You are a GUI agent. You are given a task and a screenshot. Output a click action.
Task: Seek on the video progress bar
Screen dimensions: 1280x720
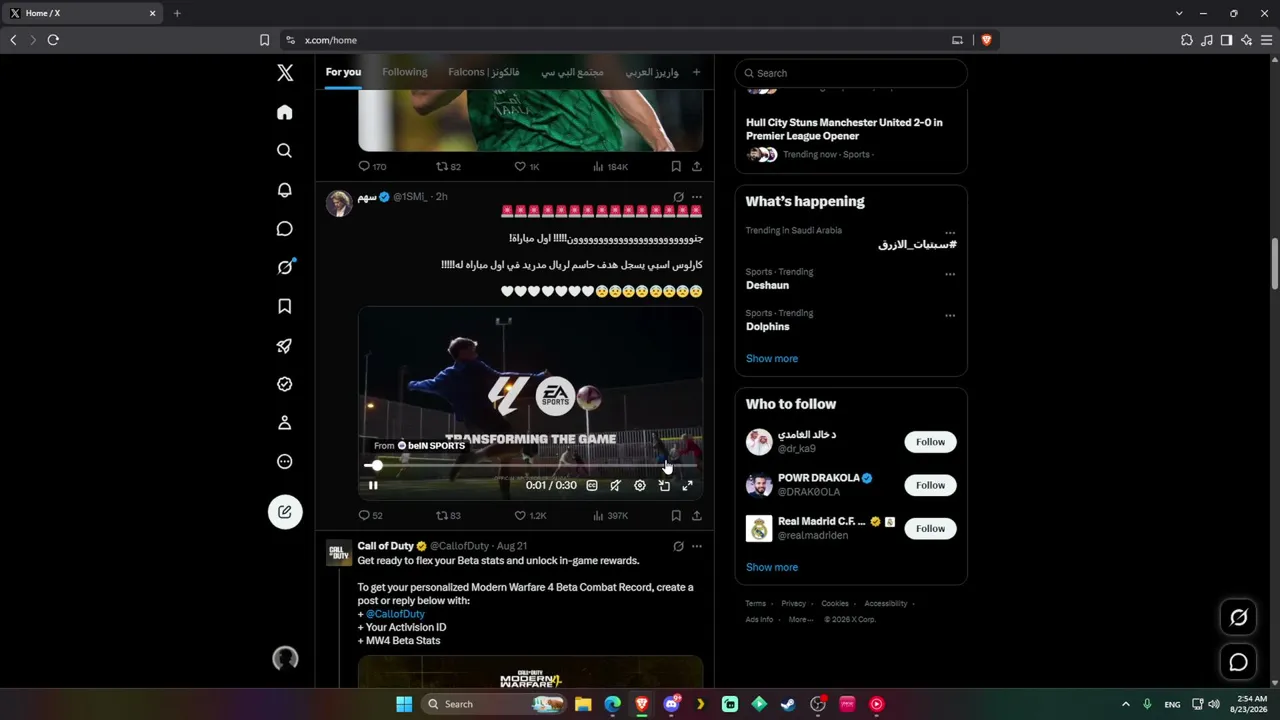tap(530, 466)
